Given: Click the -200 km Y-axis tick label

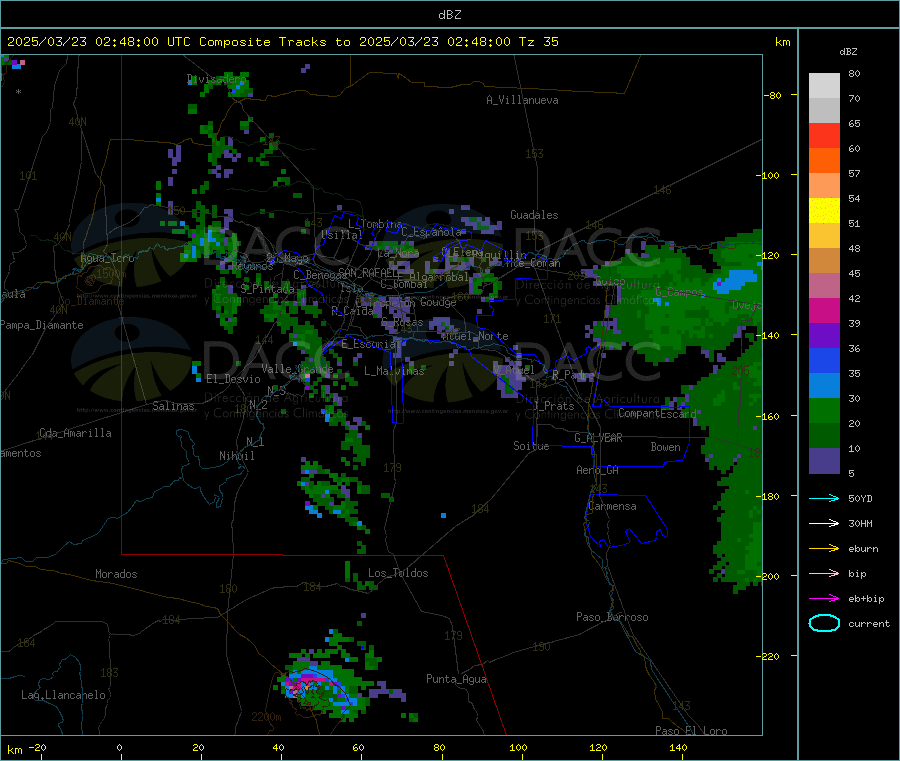Looking at the screenshot, I should coord(770,577).
